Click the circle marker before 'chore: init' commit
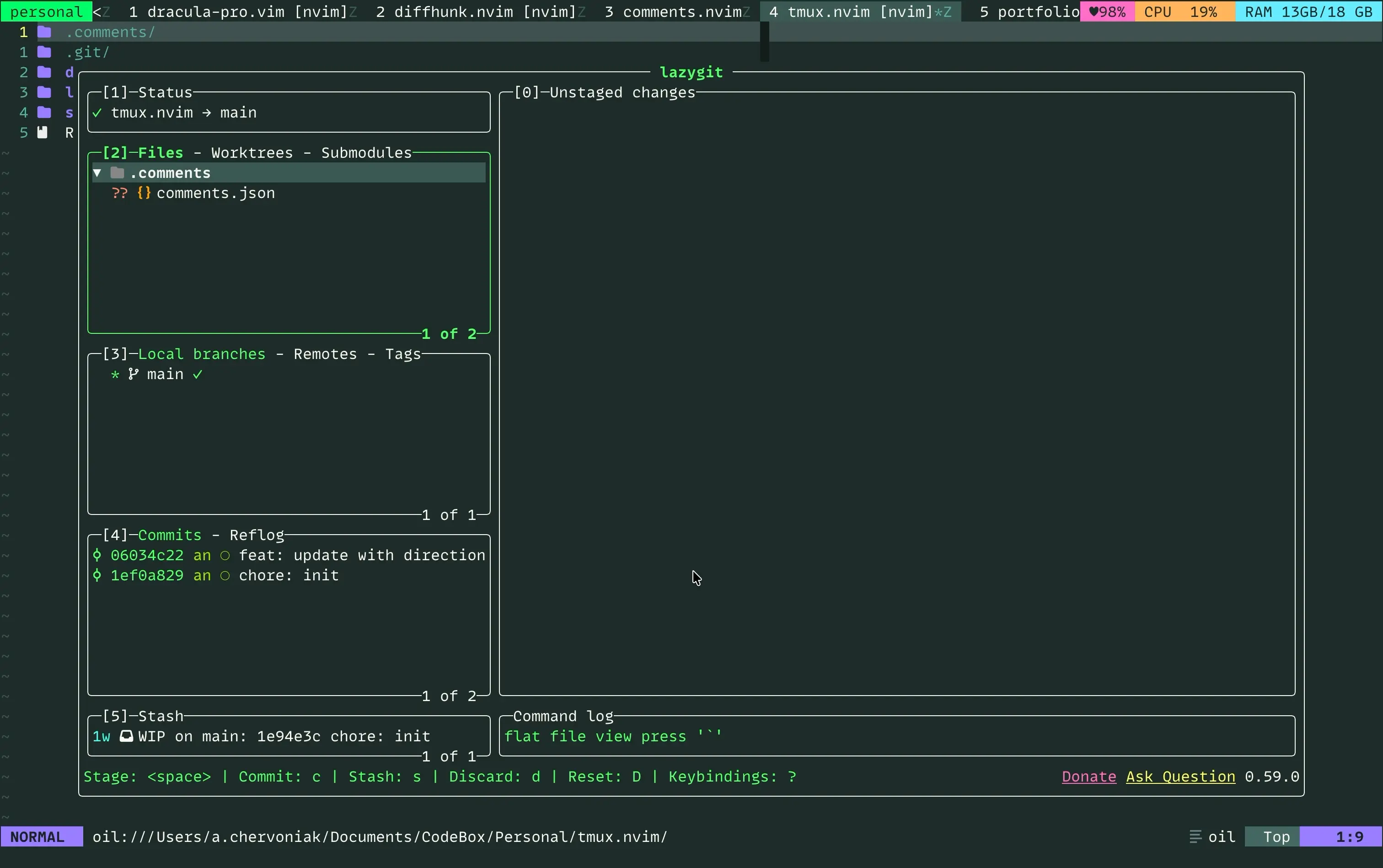Viewport: 1383px width, 868px height. coord(225,575)
